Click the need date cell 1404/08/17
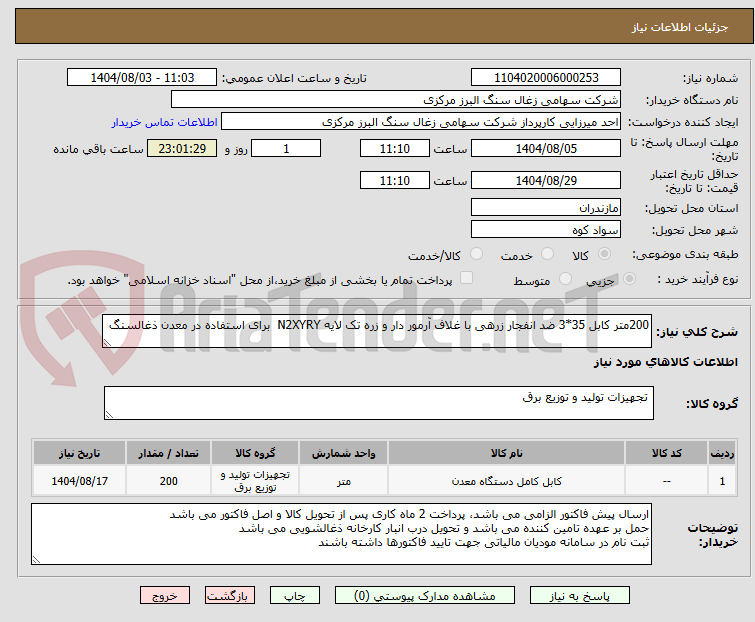Screen dimensions: 755x622 tap(79, 481)
